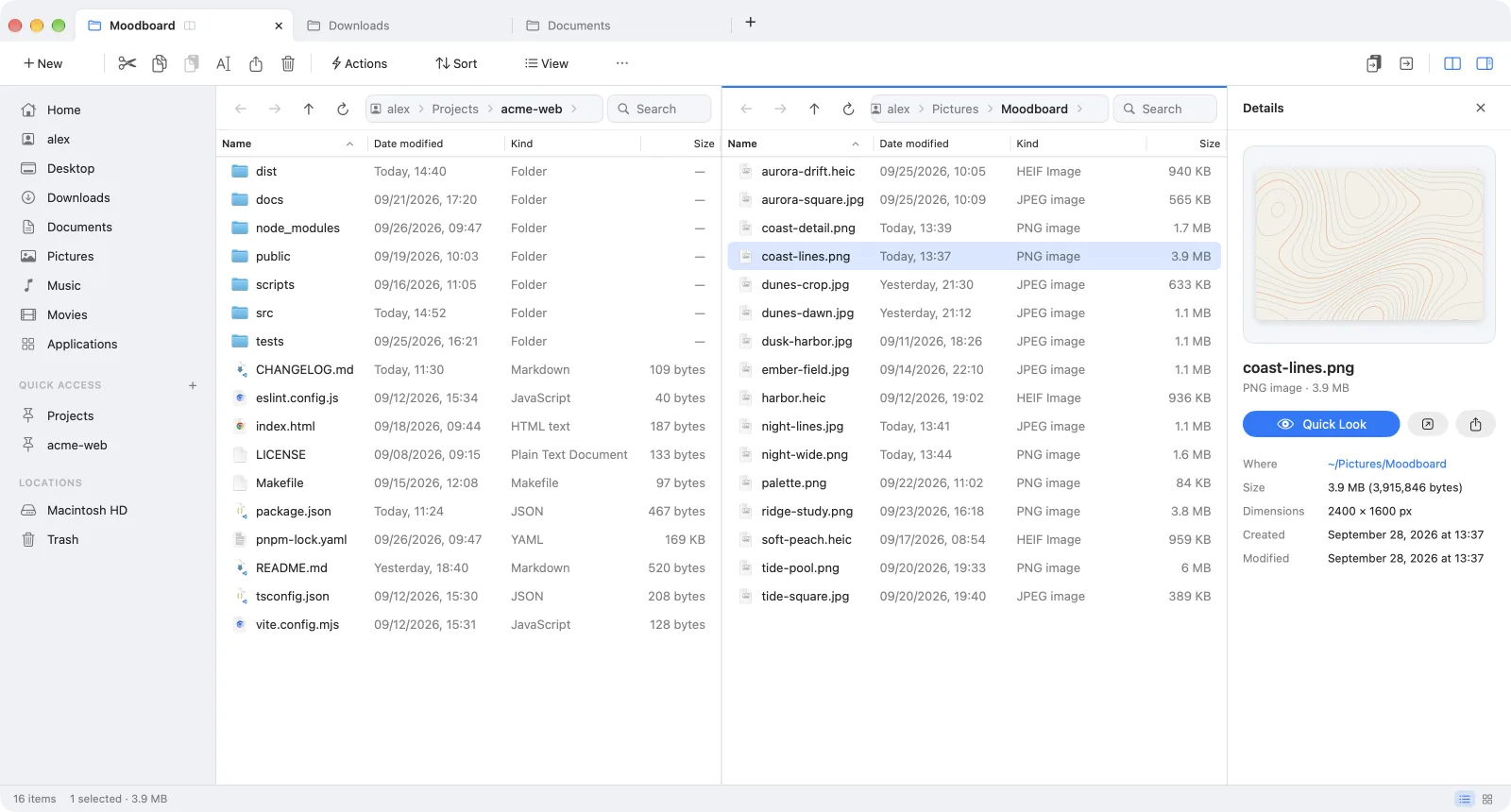Expand the chevron after Moodboard in the breadcrumb
The image size is (1511, 812).
(x=1079, y=109)
